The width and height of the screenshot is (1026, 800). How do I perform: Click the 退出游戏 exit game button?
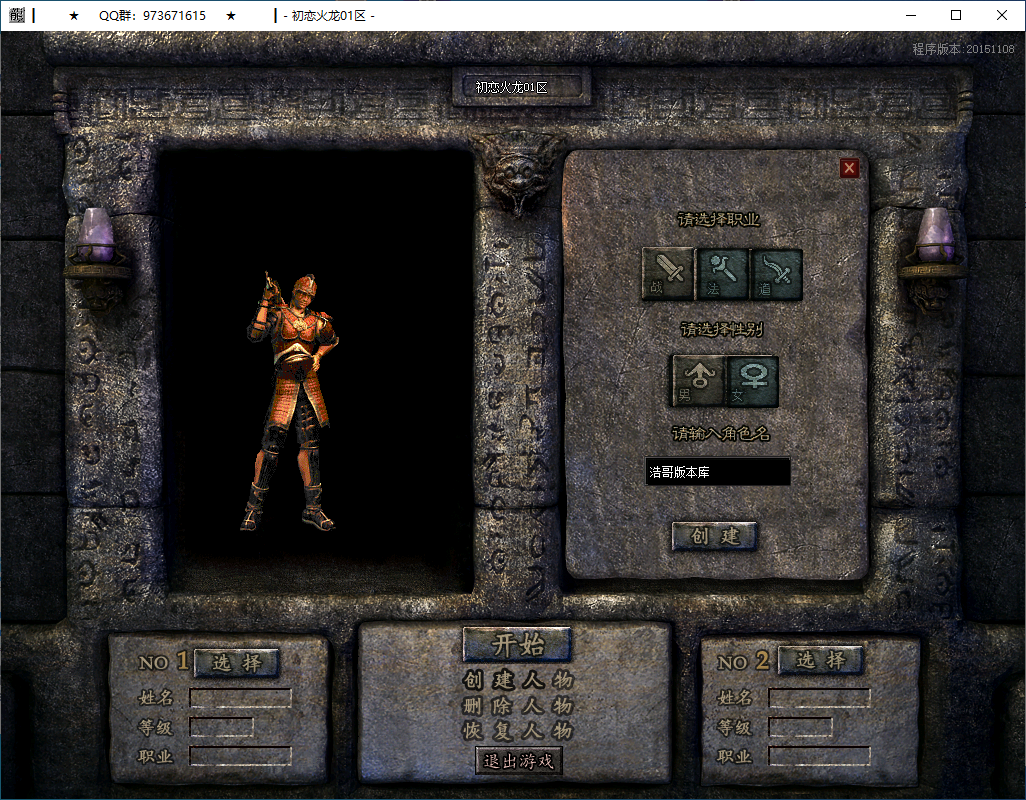coord(518,761)
